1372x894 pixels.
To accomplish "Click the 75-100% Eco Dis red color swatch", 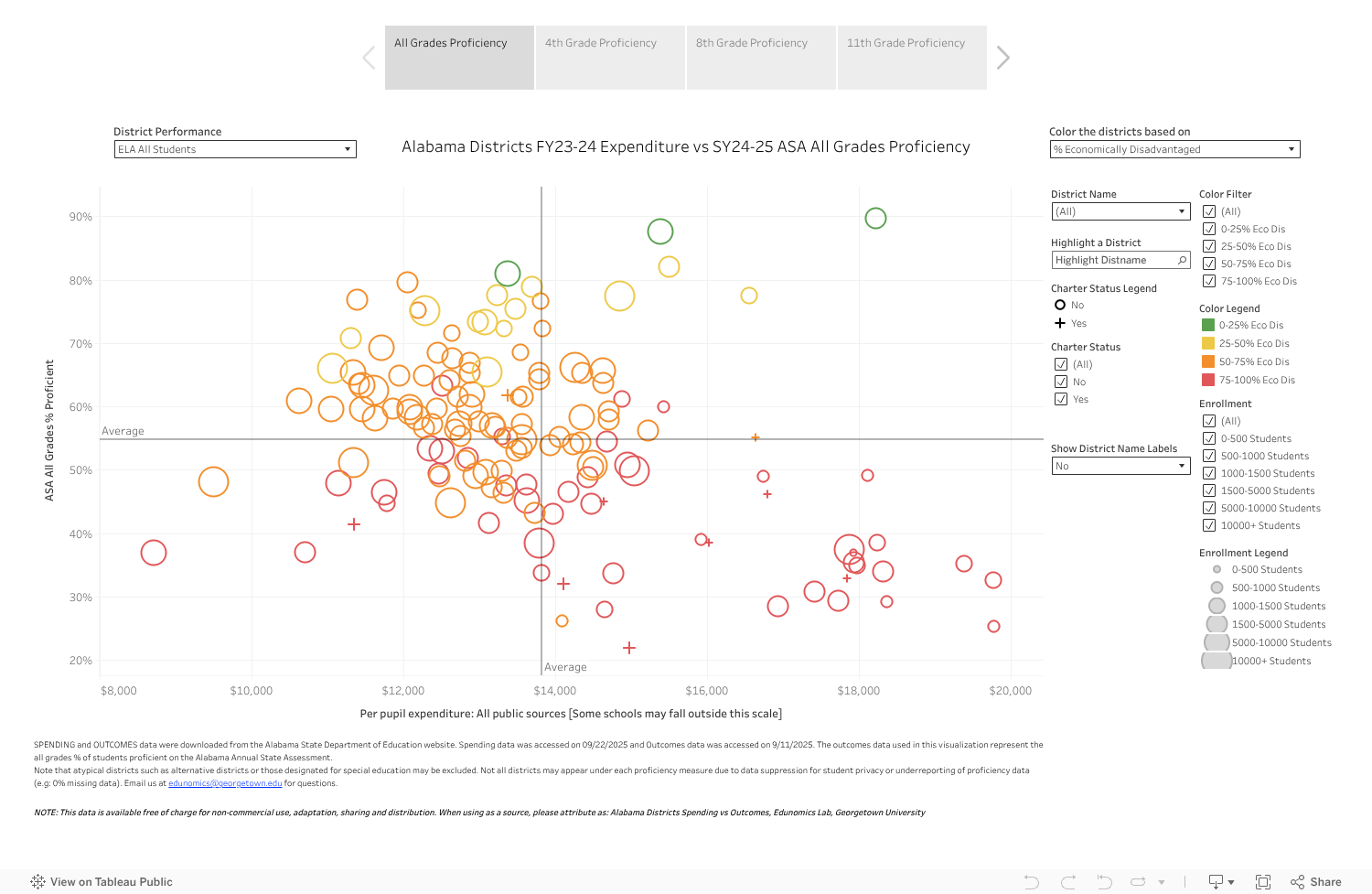I will [1209, 380].
